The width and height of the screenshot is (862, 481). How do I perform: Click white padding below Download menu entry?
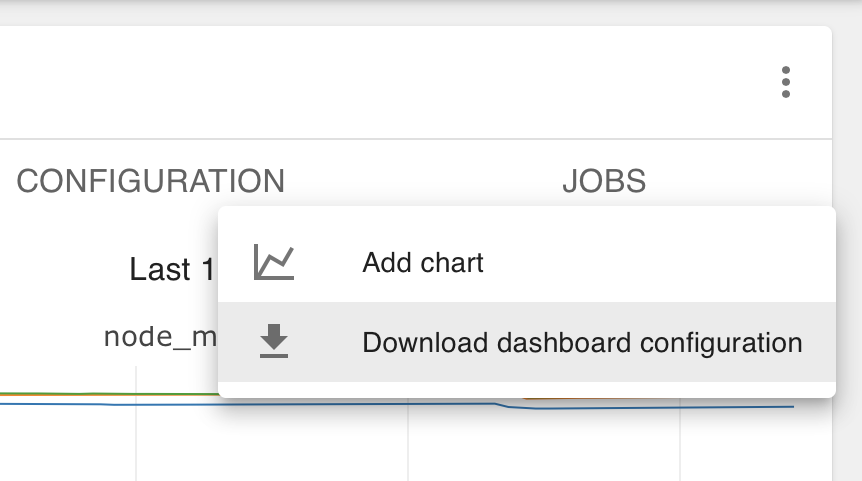(x=527, y=389)
